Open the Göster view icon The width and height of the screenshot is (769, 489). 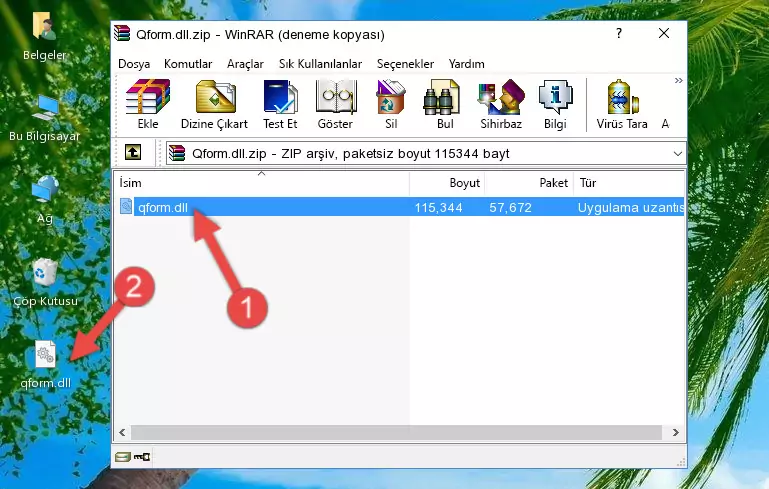click(x=335, y=104)
